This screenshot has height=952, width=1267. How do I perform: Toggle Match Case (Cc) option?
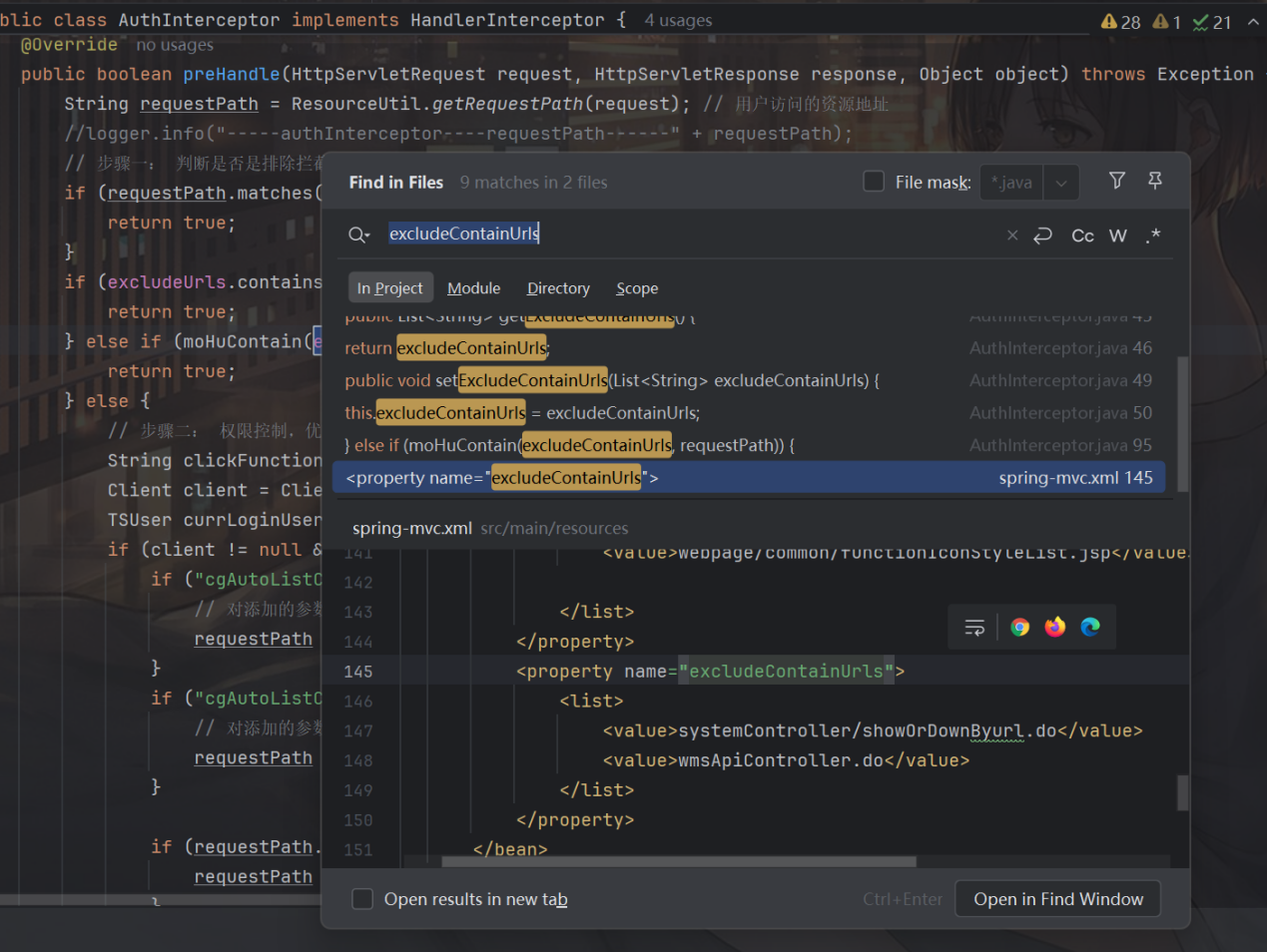click(x=1082, y=236)
